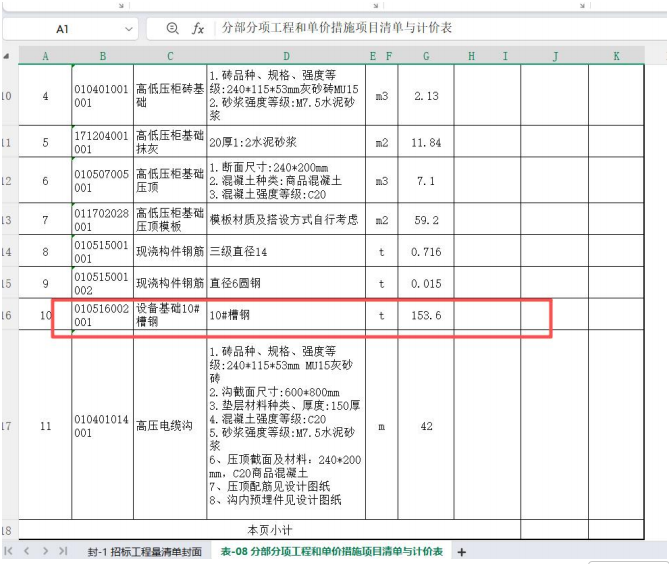Click the add new sheet plus icon

click(x=462, y=552)
